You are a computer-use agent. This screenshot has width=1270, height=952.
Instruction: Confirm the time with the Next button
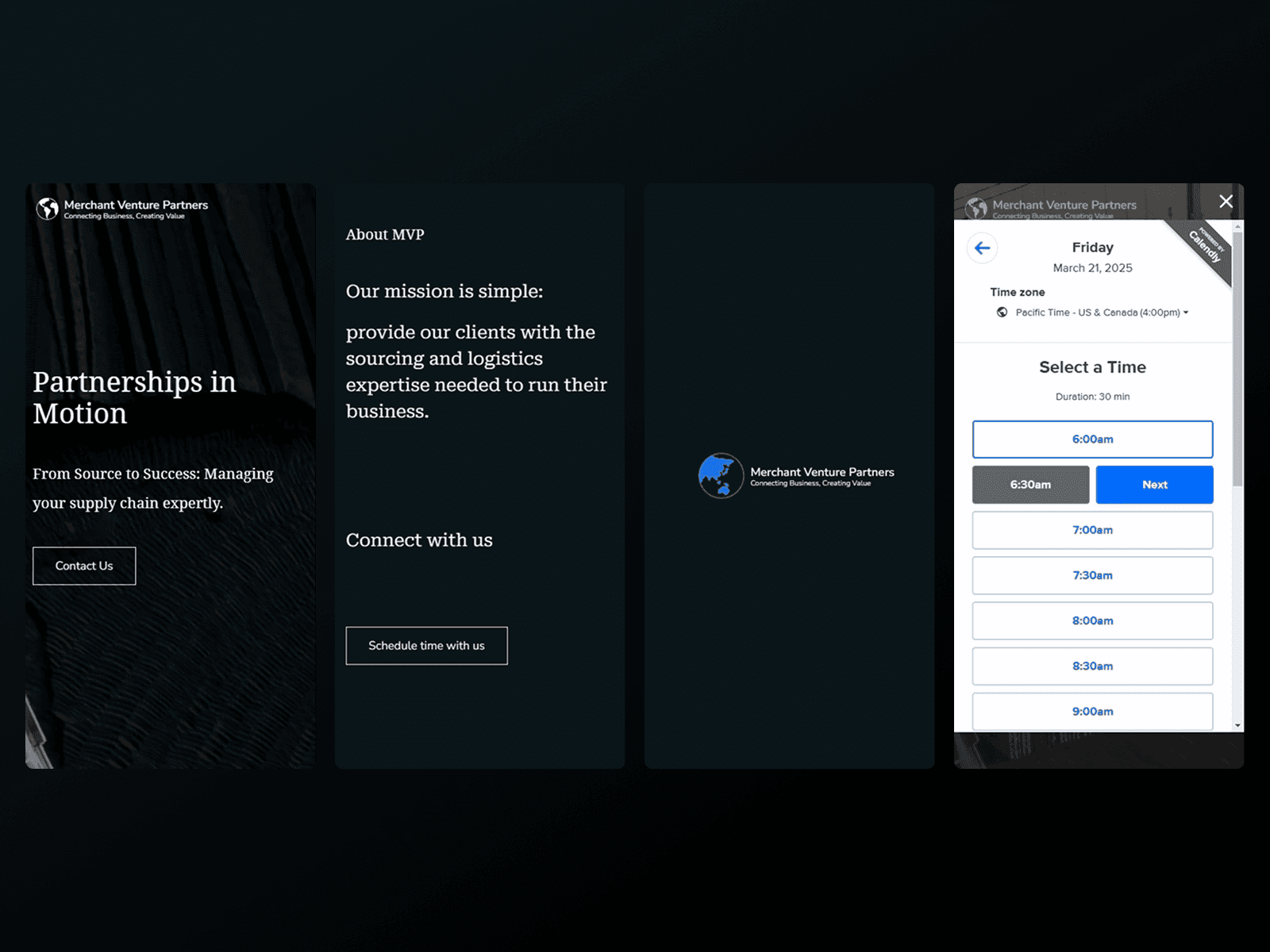coord(1154,485)
